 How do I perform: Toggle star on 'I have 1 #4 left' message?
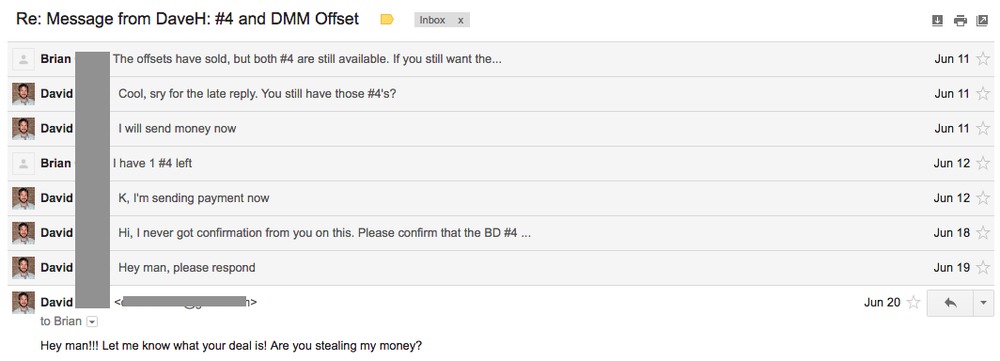point(983,163)
